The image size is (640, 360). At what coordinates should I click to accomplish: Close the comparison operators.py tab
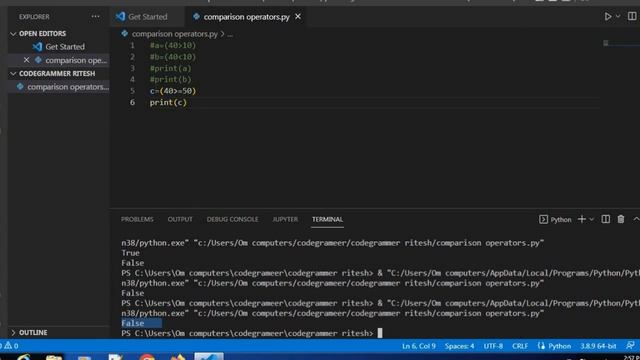click(x=298, y=17)
